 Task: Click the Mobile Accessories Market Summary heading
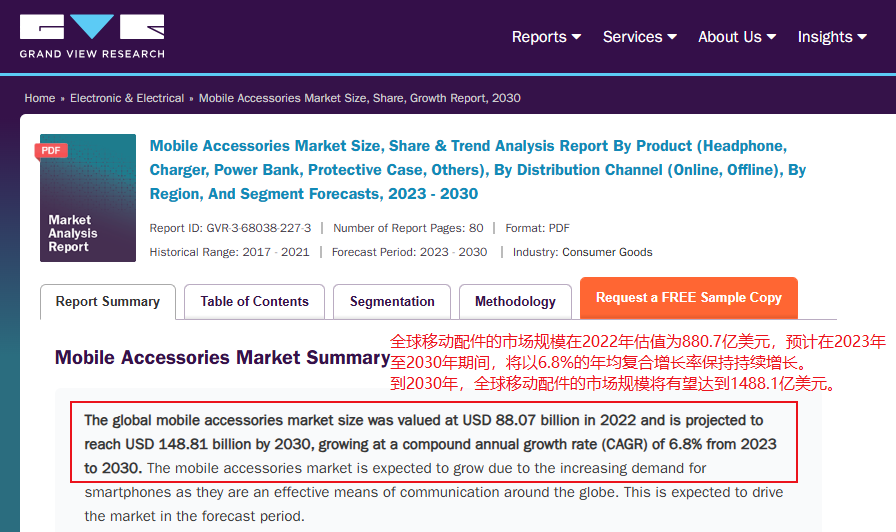222,358
